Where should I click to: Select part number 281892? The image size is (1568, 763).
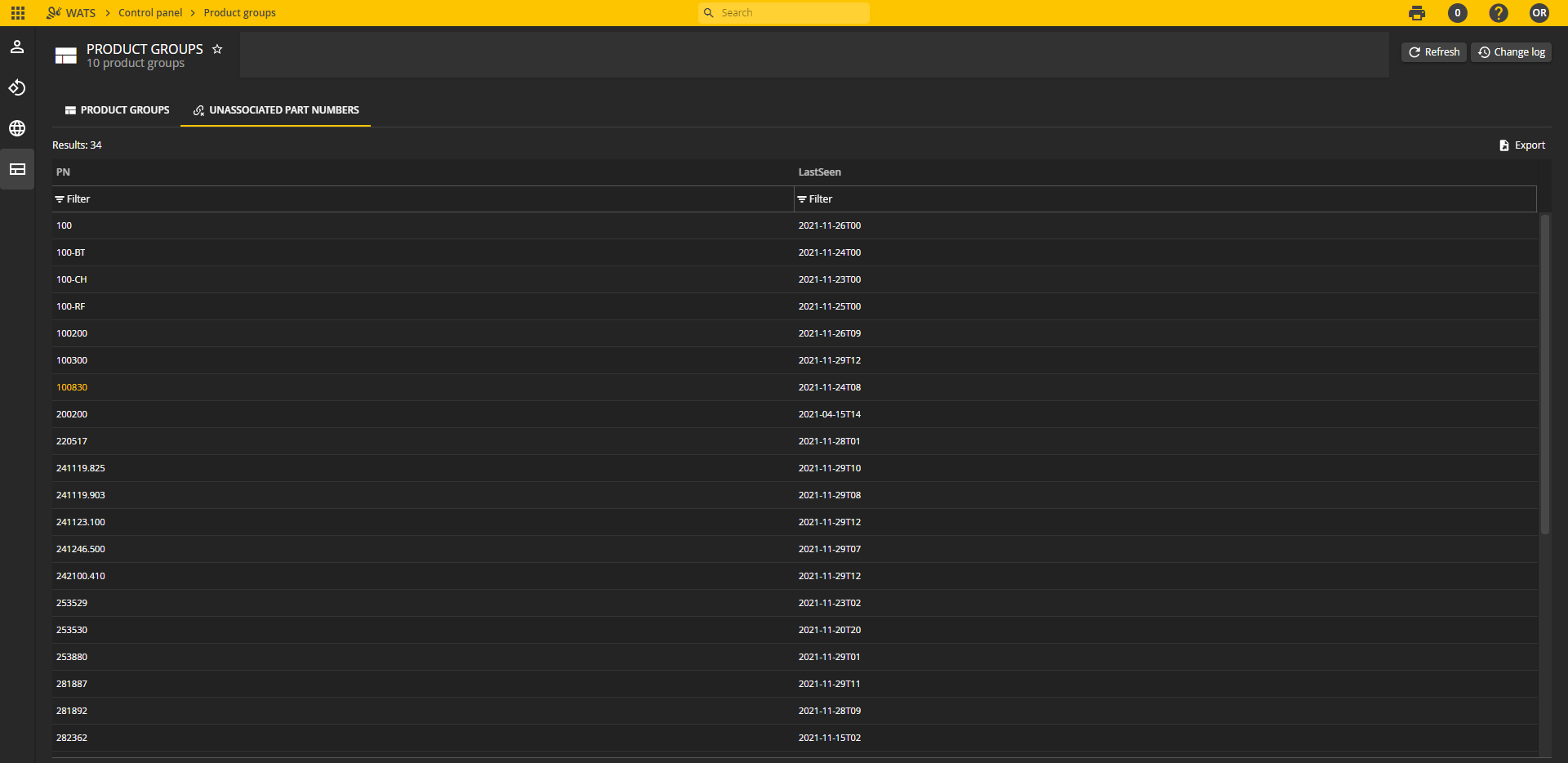point(72,712)
